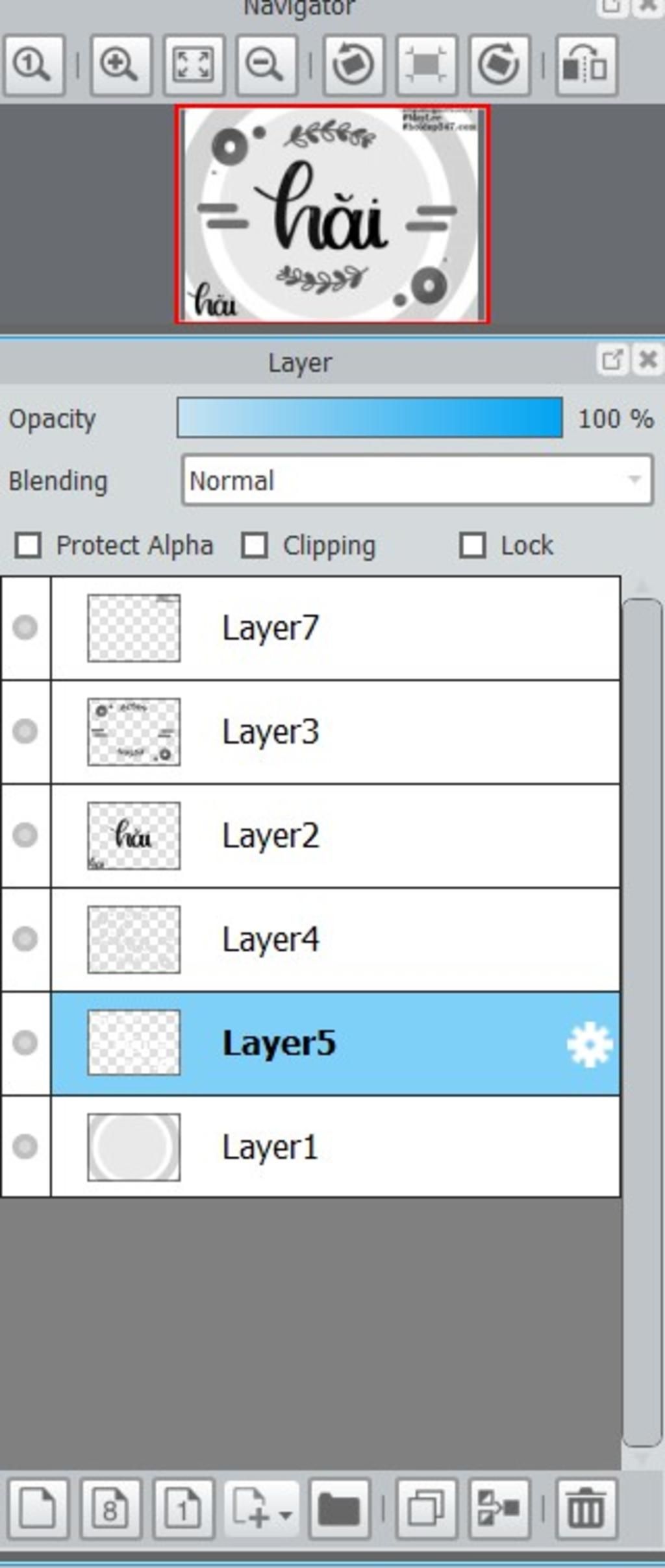Image resolution: width=665 pixels, height=1568 pixels.
Task: Open the Layer5 settings gear
Action: 589,1044
